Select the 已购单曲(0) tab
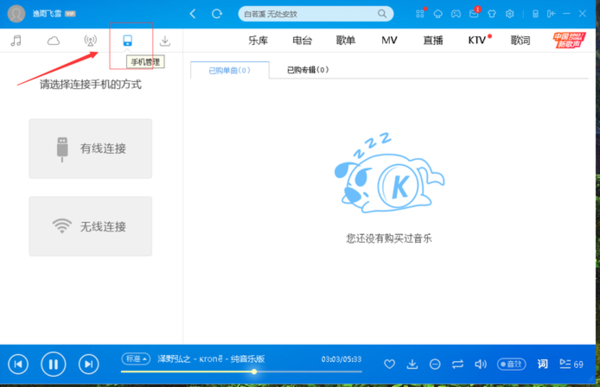 click(230, 70)
